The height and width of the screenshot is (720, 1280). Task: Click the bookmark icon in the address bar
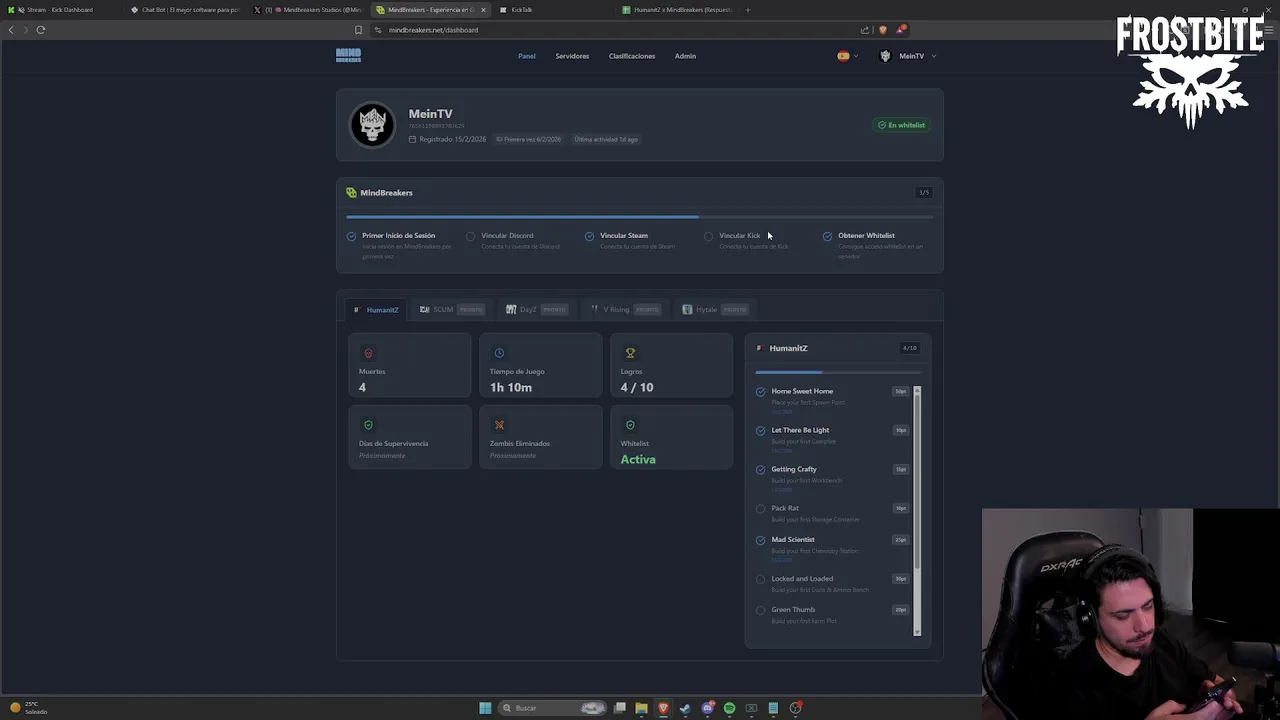click(x=358, y=30)
